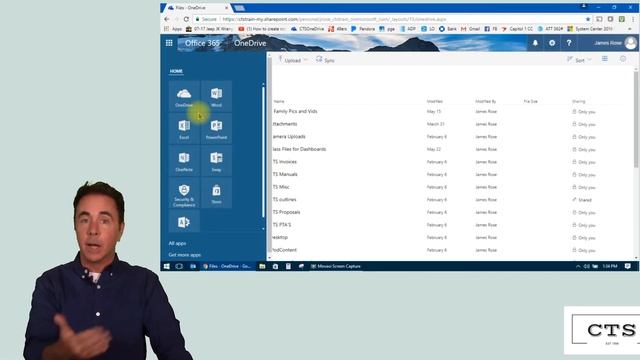Open Class Files for Dashboards folder

299,149
